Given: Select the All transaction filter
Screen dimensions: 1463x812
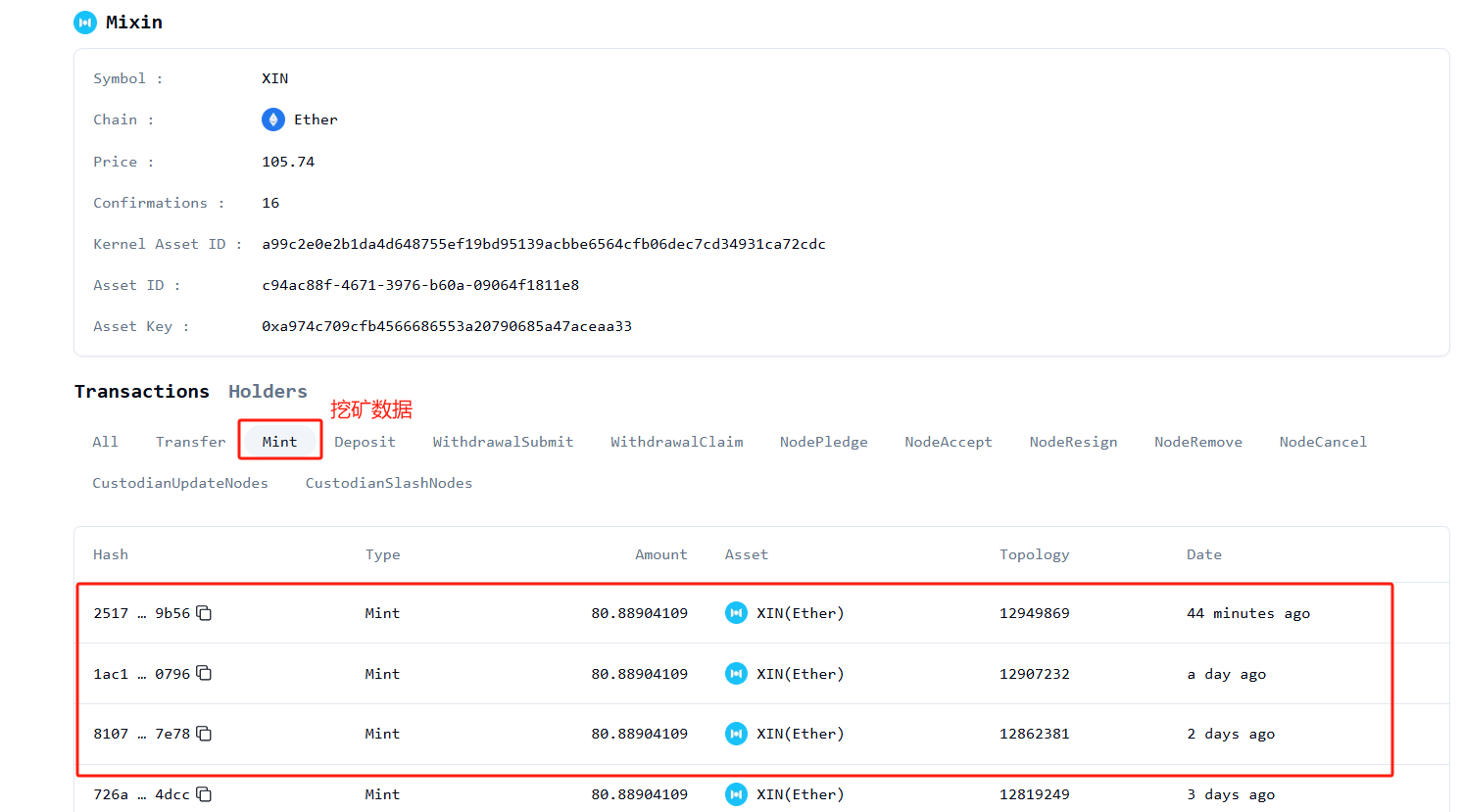Looking at the screenshot, I should tap(105, 442).
